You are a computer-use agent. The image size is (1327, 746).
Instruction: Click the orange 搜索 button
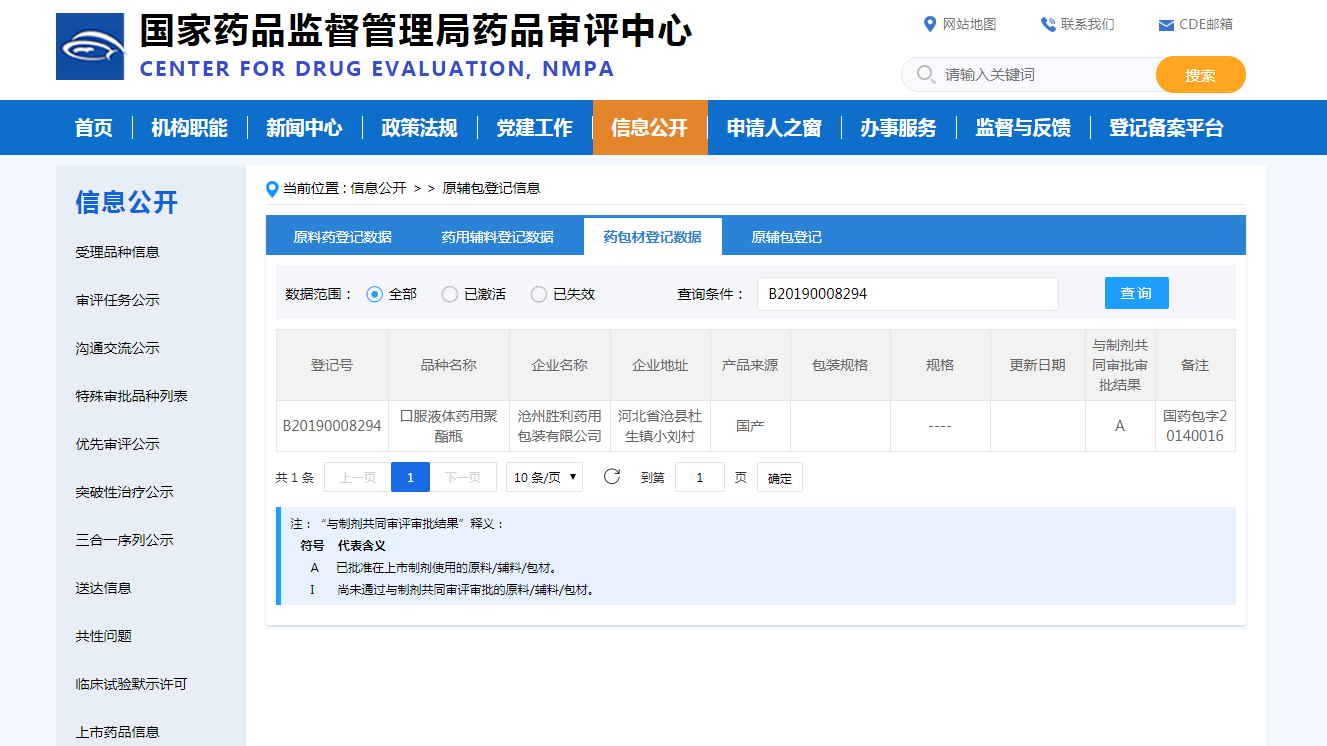coord(1201,75)
